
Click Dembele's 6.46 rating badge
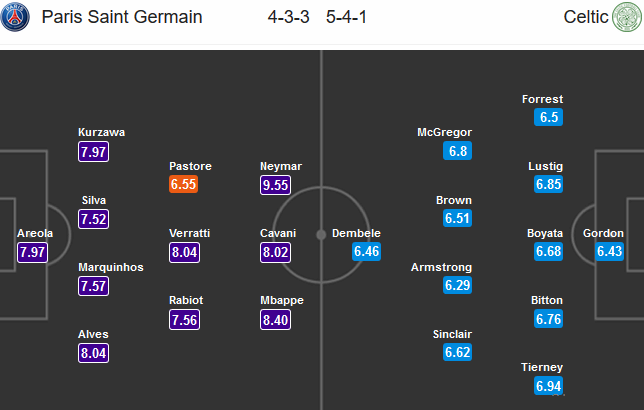[x=366, y=251]
